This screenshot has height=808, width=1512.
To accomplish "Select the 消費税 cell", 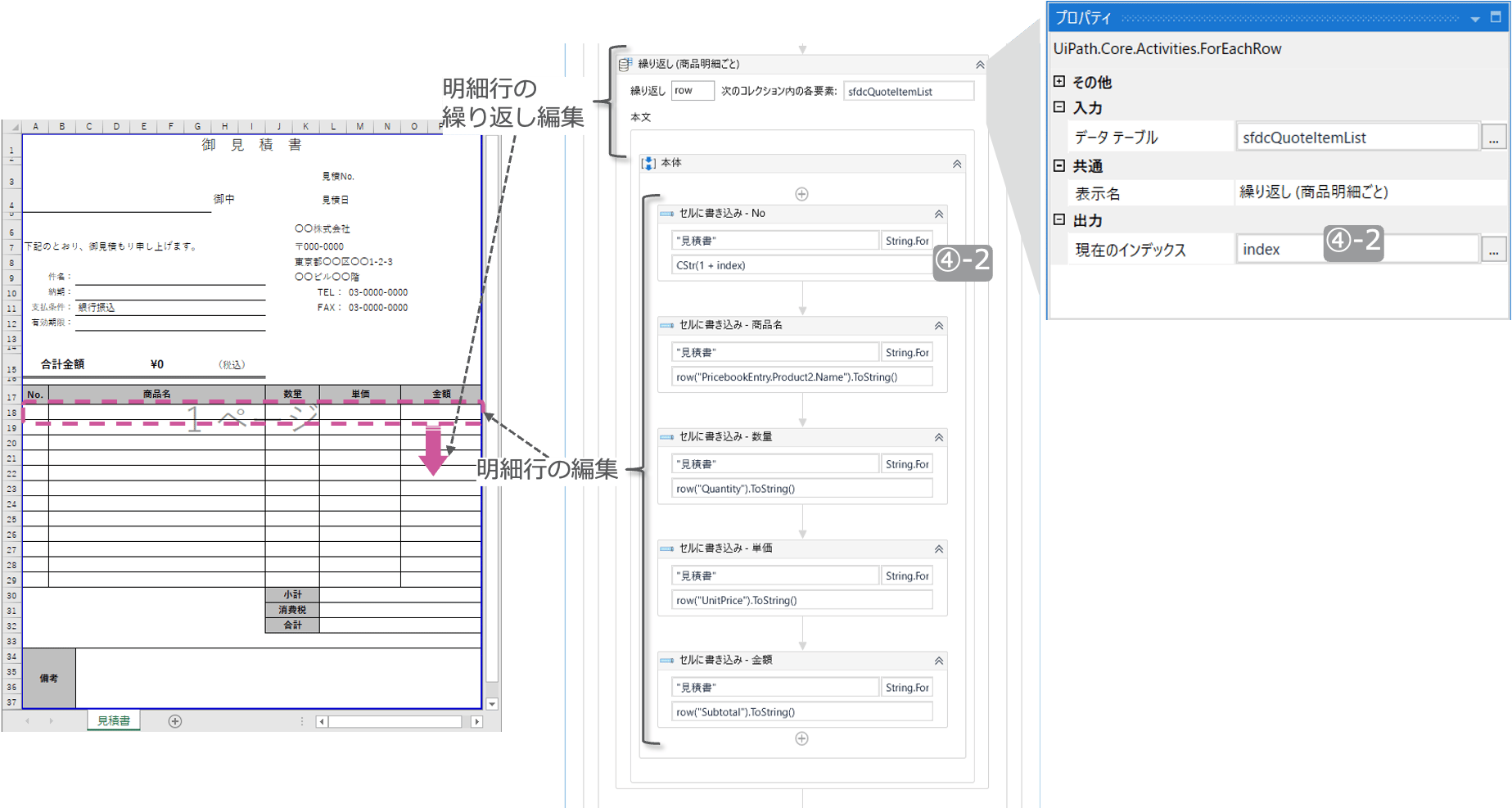I will point(292,610).
